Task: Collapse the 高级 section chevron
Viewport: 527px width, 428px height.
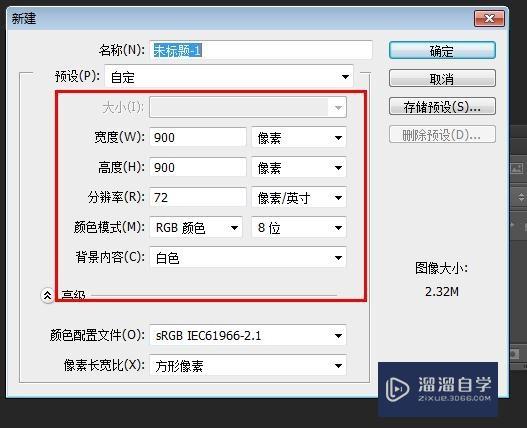Action: pyautogui.click(x=47, y=296)
